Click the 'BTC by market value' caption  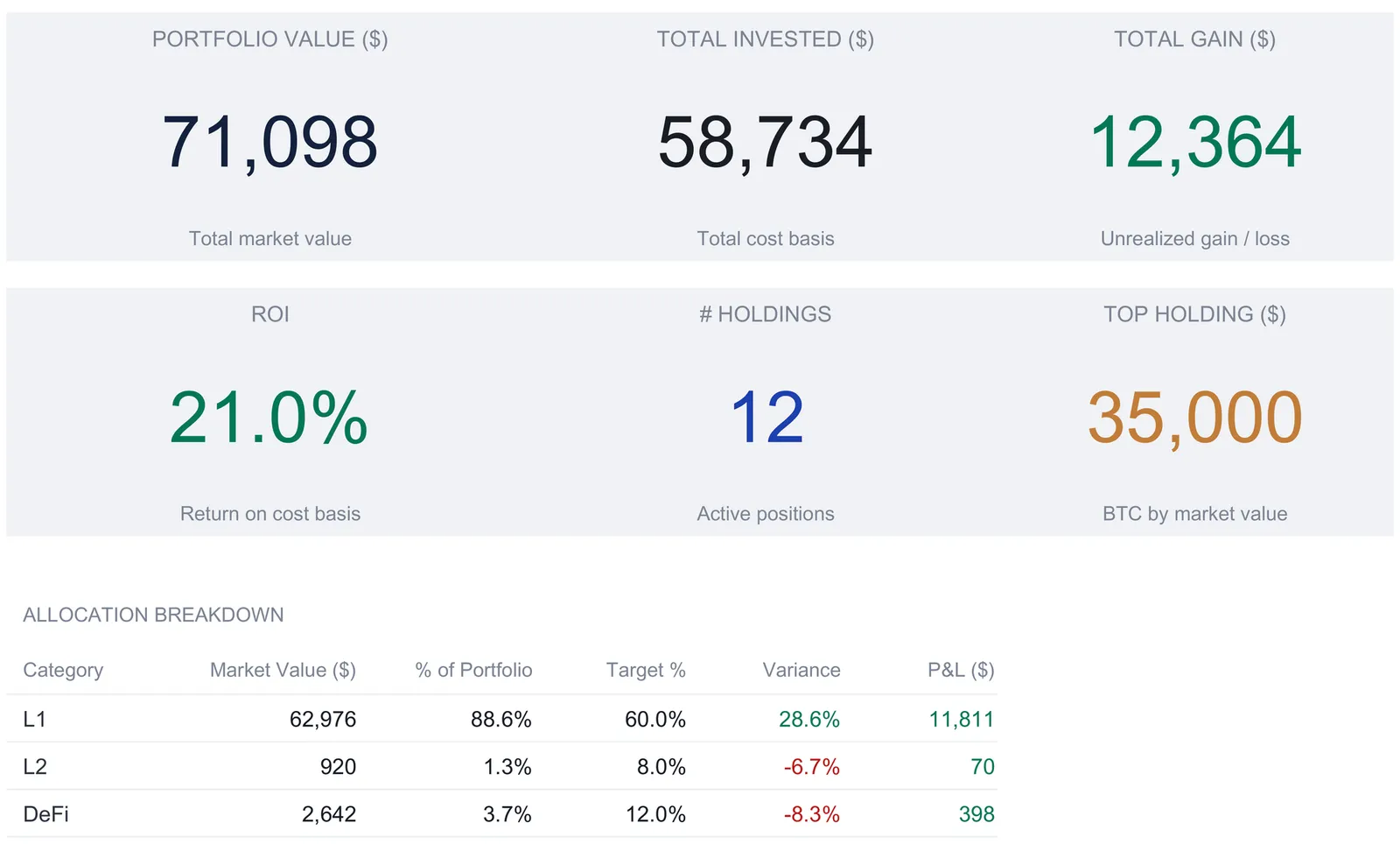[1195, 514]
